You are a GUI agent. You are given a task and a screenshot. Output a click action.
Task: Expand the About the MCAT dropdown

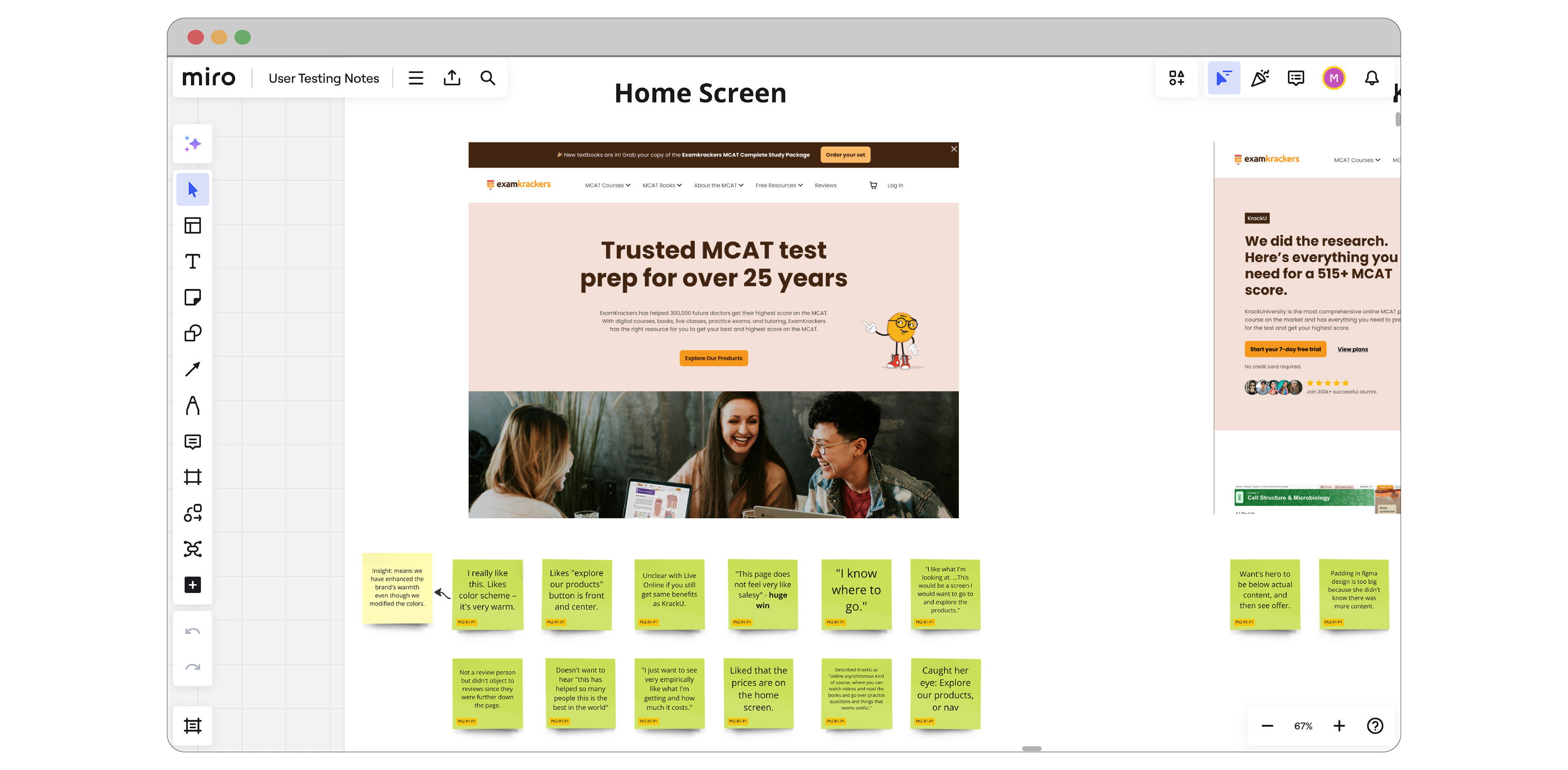coord(718,185)
